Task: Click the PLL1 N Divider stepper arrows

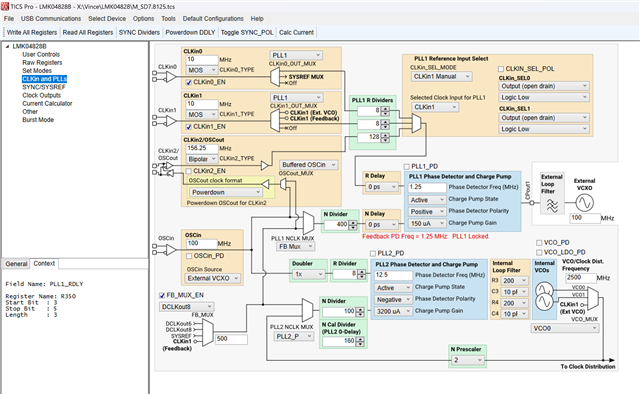Action: (353, 225)
